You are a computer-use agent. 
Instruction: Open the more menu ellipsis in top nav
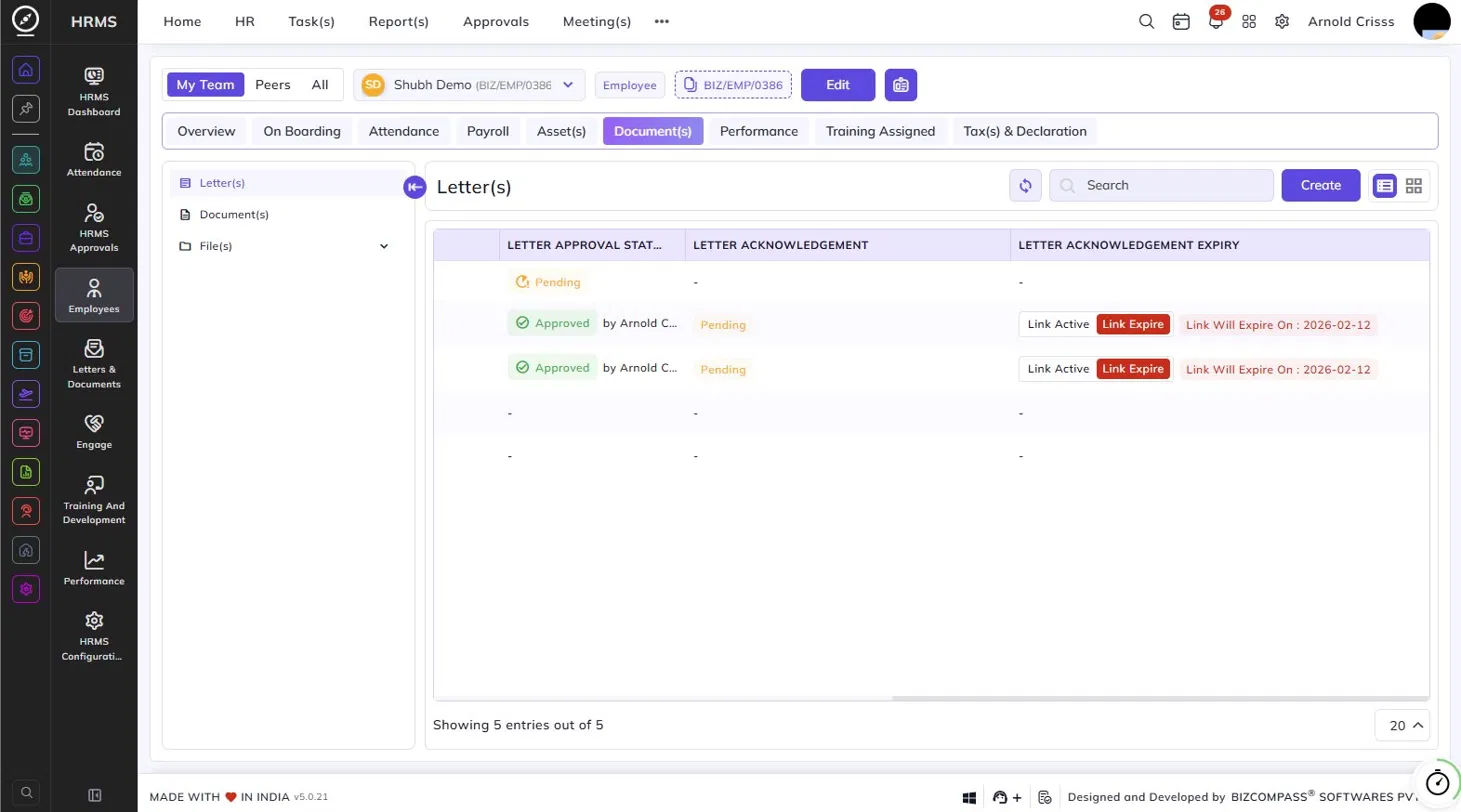[x=662, y=21]
